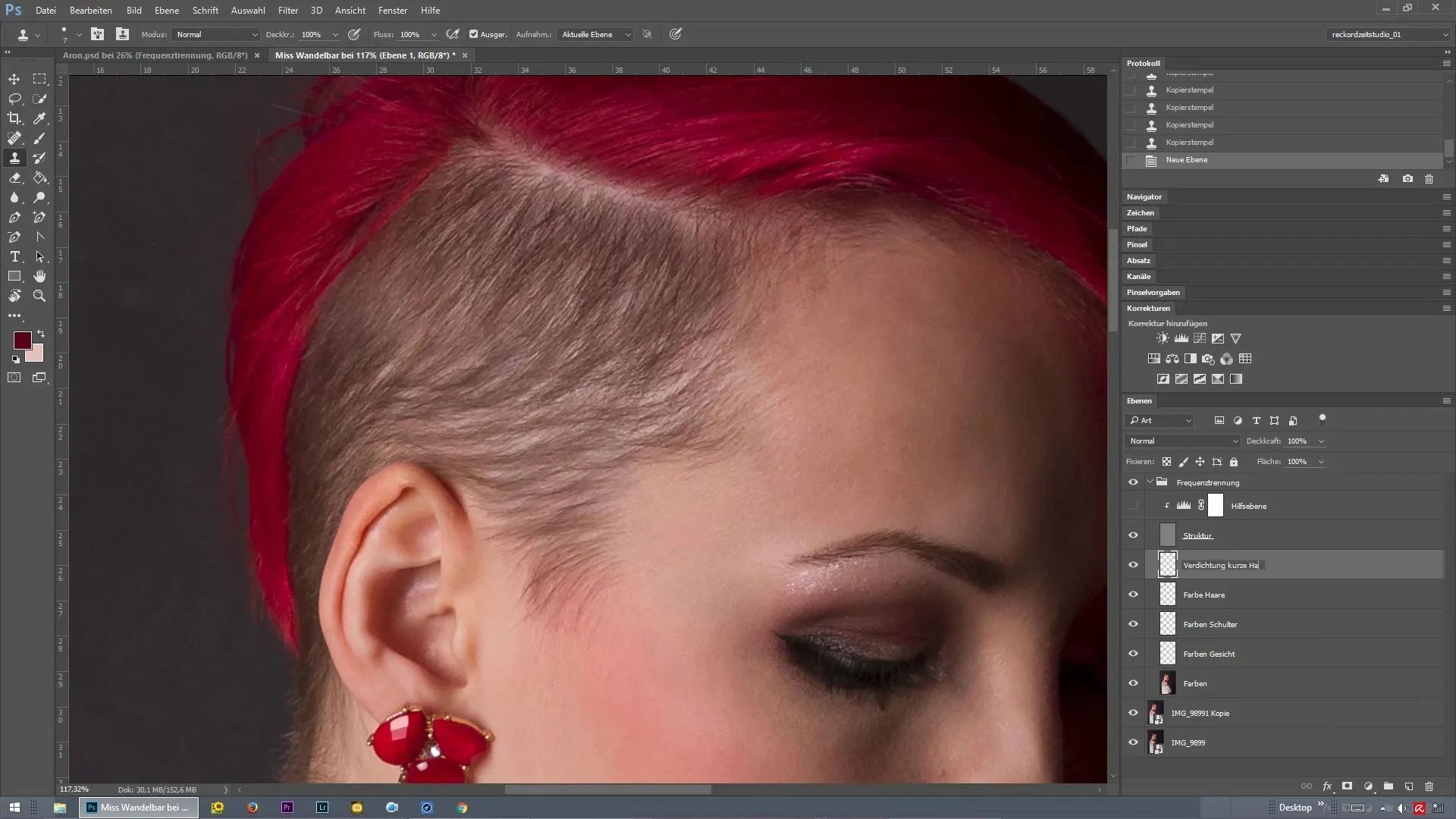Select the Lasso tool

click(x=14, y=99)
